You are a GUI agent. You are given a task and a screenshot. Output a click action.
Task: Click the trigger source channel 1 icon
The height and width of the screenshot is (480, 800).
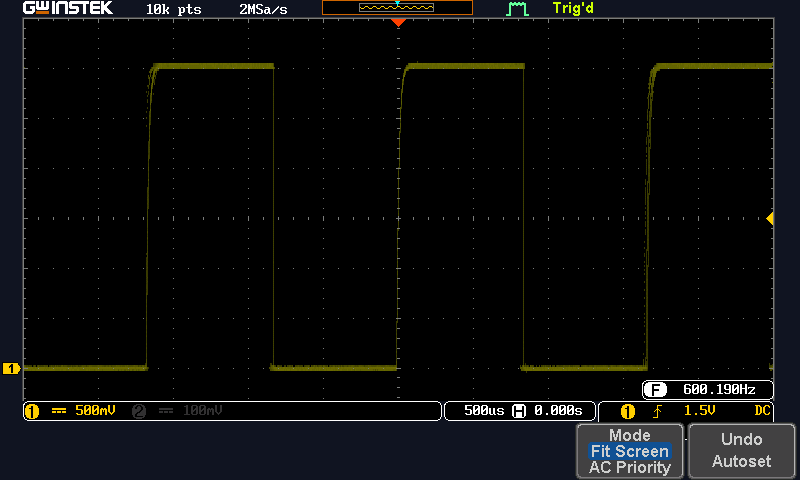coord(628,411)
